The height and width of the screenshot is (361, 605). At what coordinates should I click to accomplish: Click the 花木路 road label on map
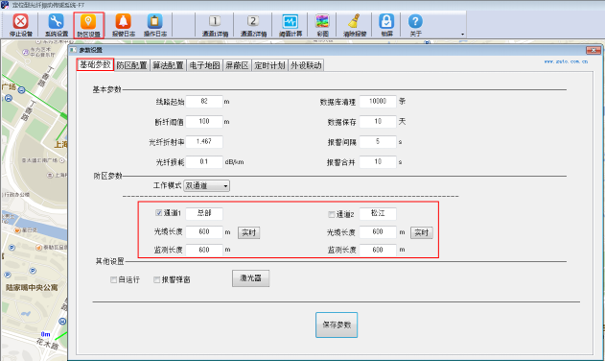pos(47,343)
